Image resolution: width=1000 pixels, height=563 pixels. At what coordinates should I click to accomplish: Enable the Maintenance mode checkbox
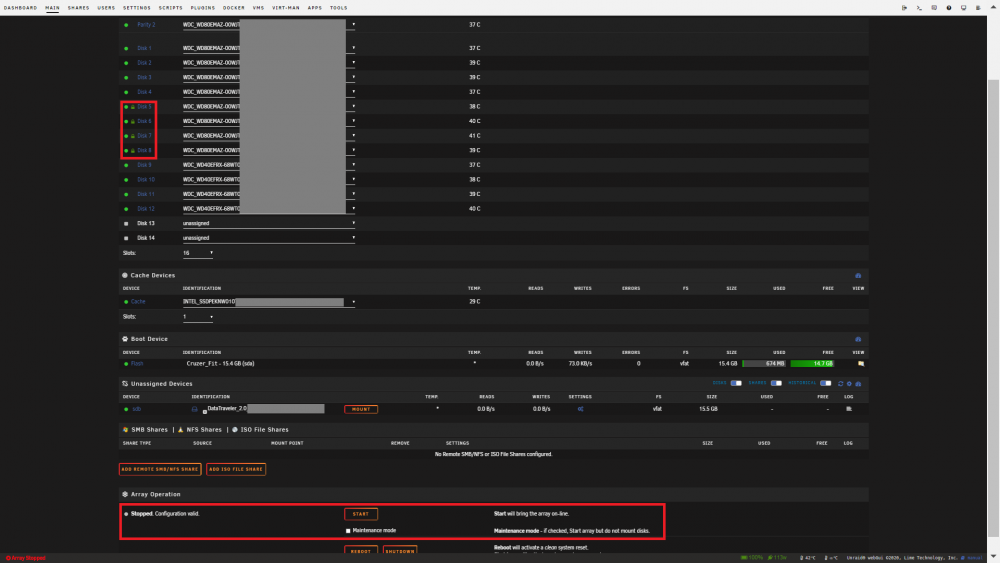pos(348,530)
